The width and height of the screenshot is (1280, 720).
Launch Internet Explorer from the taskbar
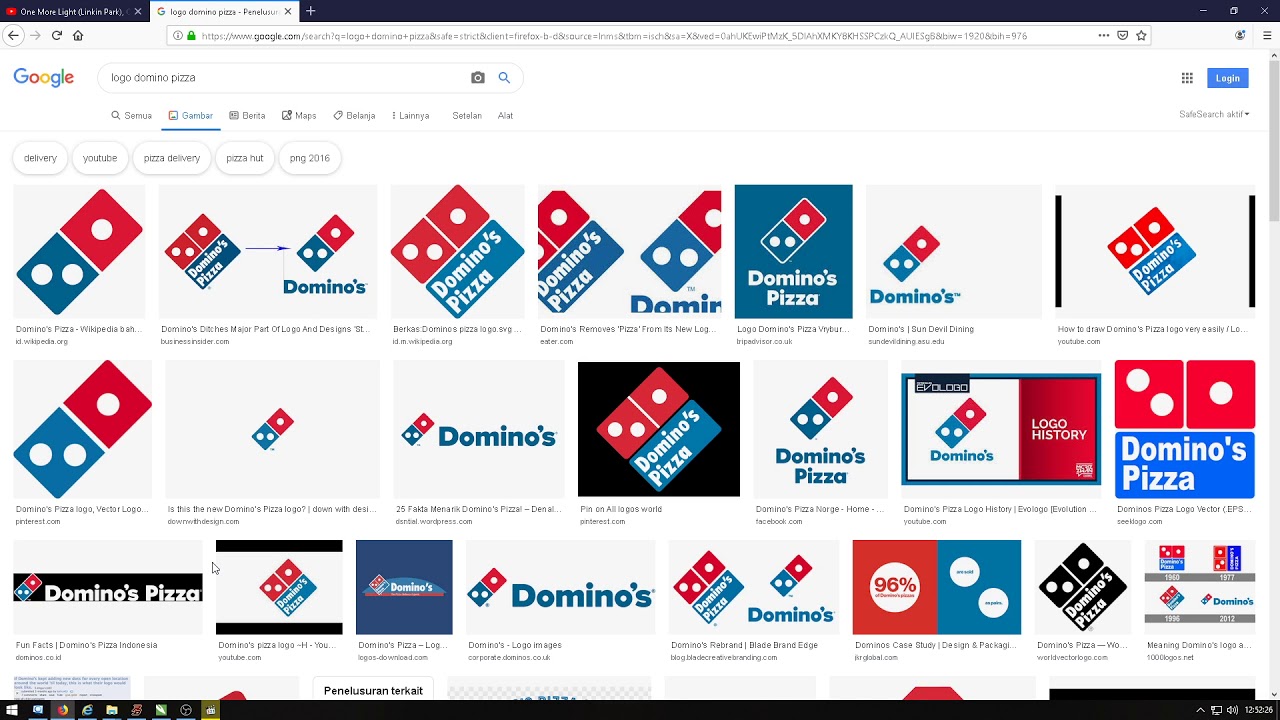pos(87,710)
